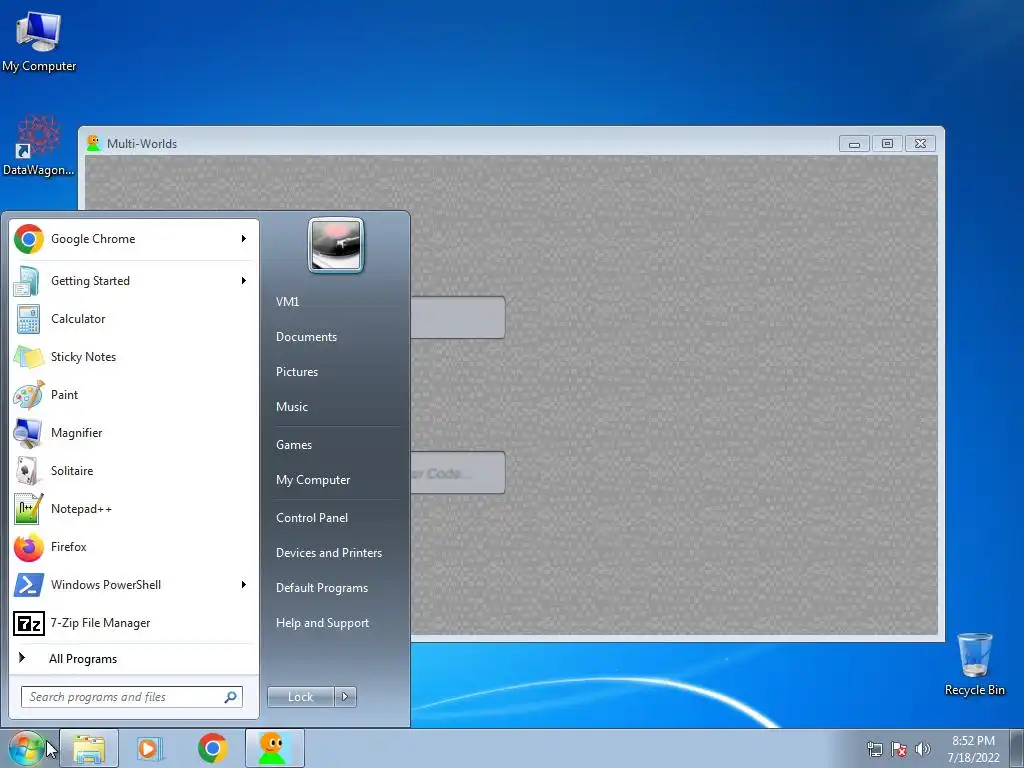Open Firefox from the Start menu
Screen dimensions: 1024x768
[134, 547]
